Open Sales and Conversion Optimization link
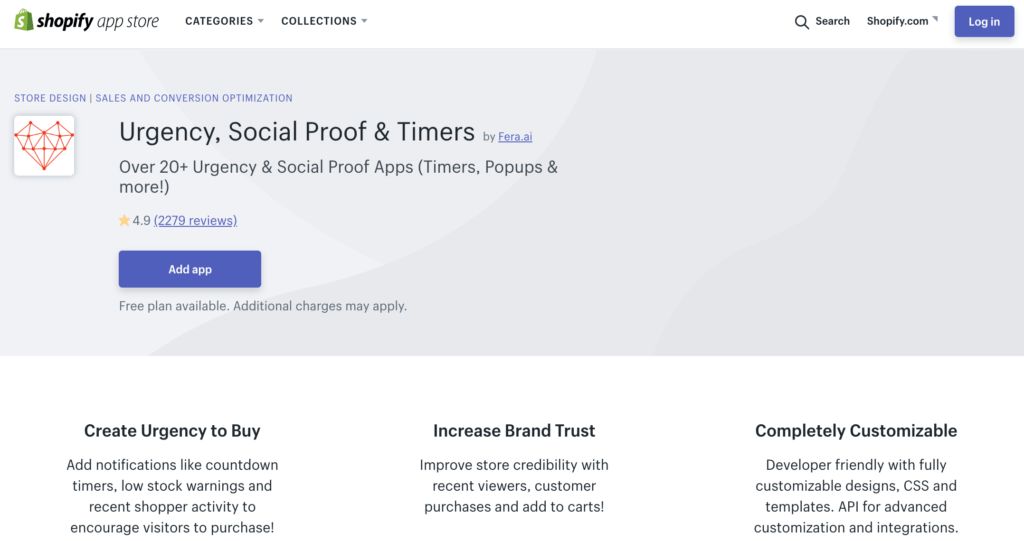 [x=194, y=98]
